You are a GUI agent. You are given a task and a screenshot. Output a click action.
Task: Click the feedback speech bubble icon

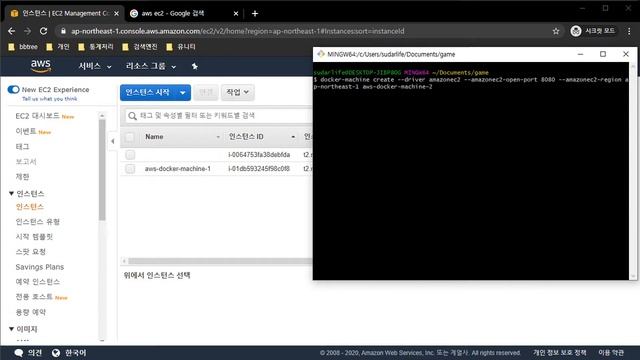point(19,353)
